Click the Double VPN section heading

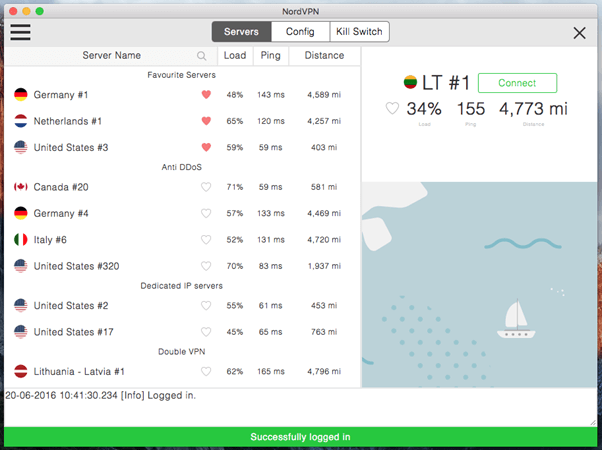point(181,352)
